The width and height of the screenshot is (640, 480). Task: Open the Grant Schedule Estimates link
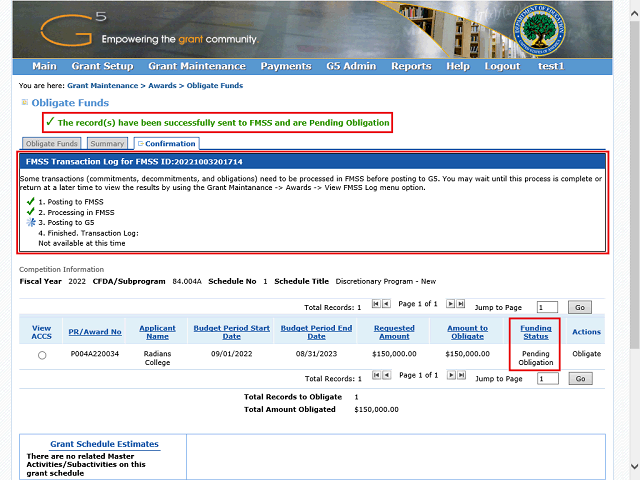click(x=104, y=444)
